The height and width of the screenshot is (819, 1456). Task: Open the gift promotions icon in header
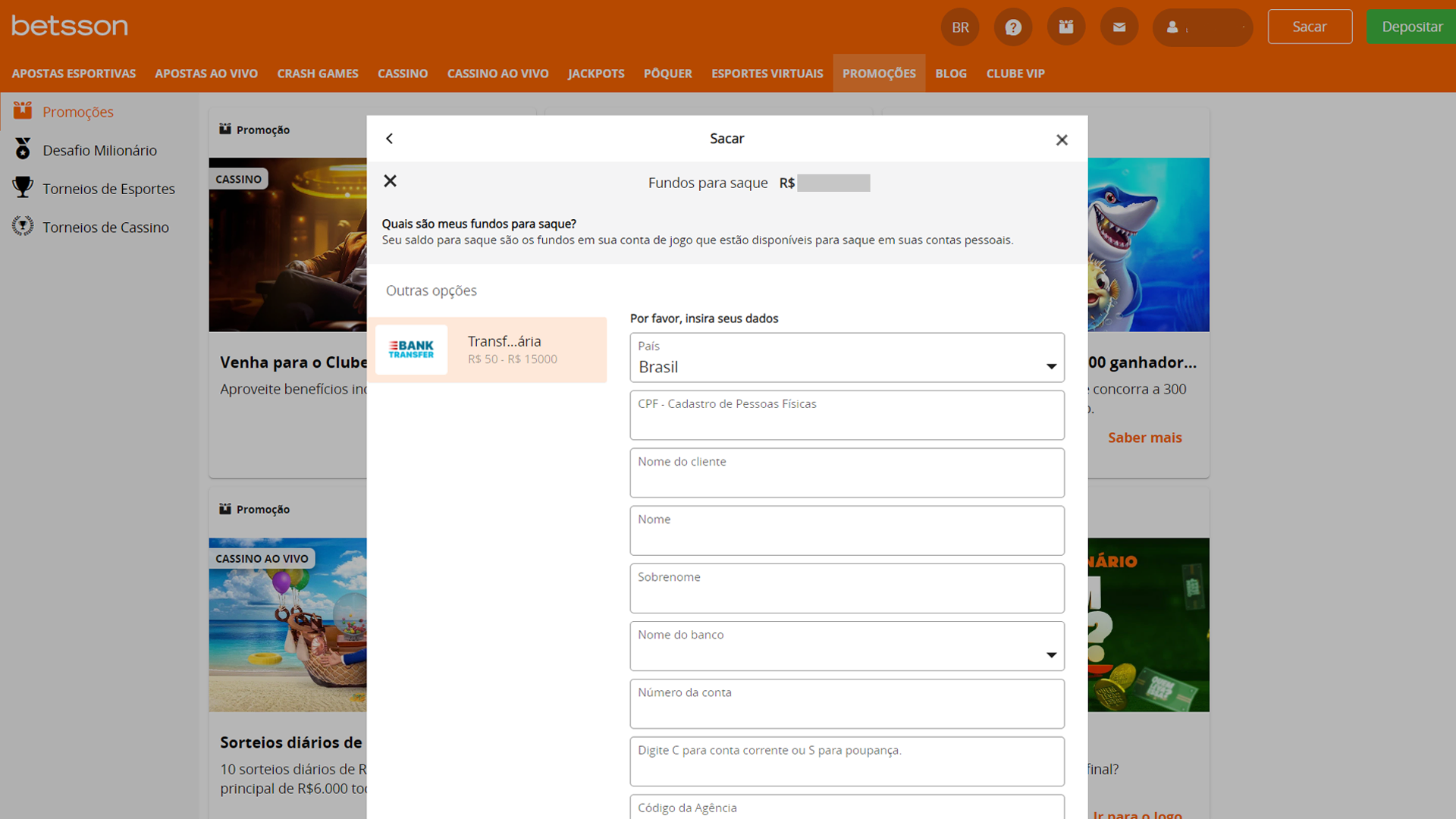1066,27
